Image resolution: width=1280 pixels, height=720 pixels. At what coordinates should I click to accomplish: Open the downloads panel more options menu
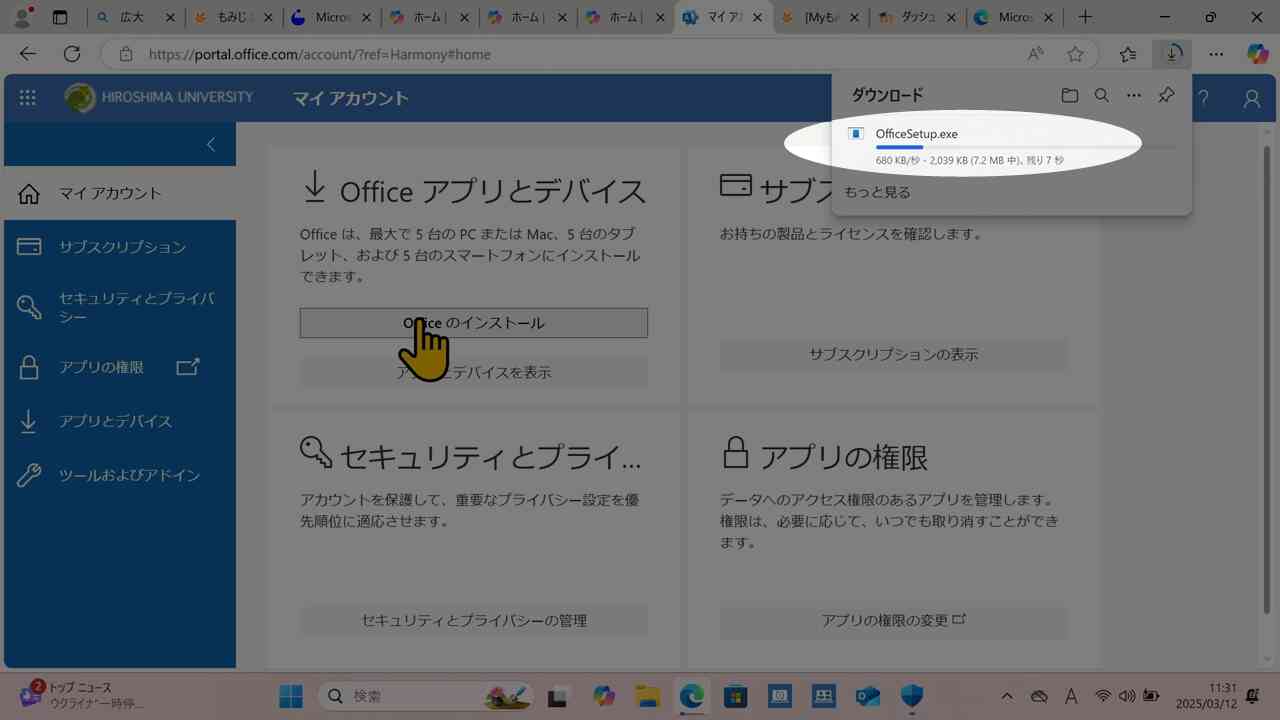point(1133,95)
